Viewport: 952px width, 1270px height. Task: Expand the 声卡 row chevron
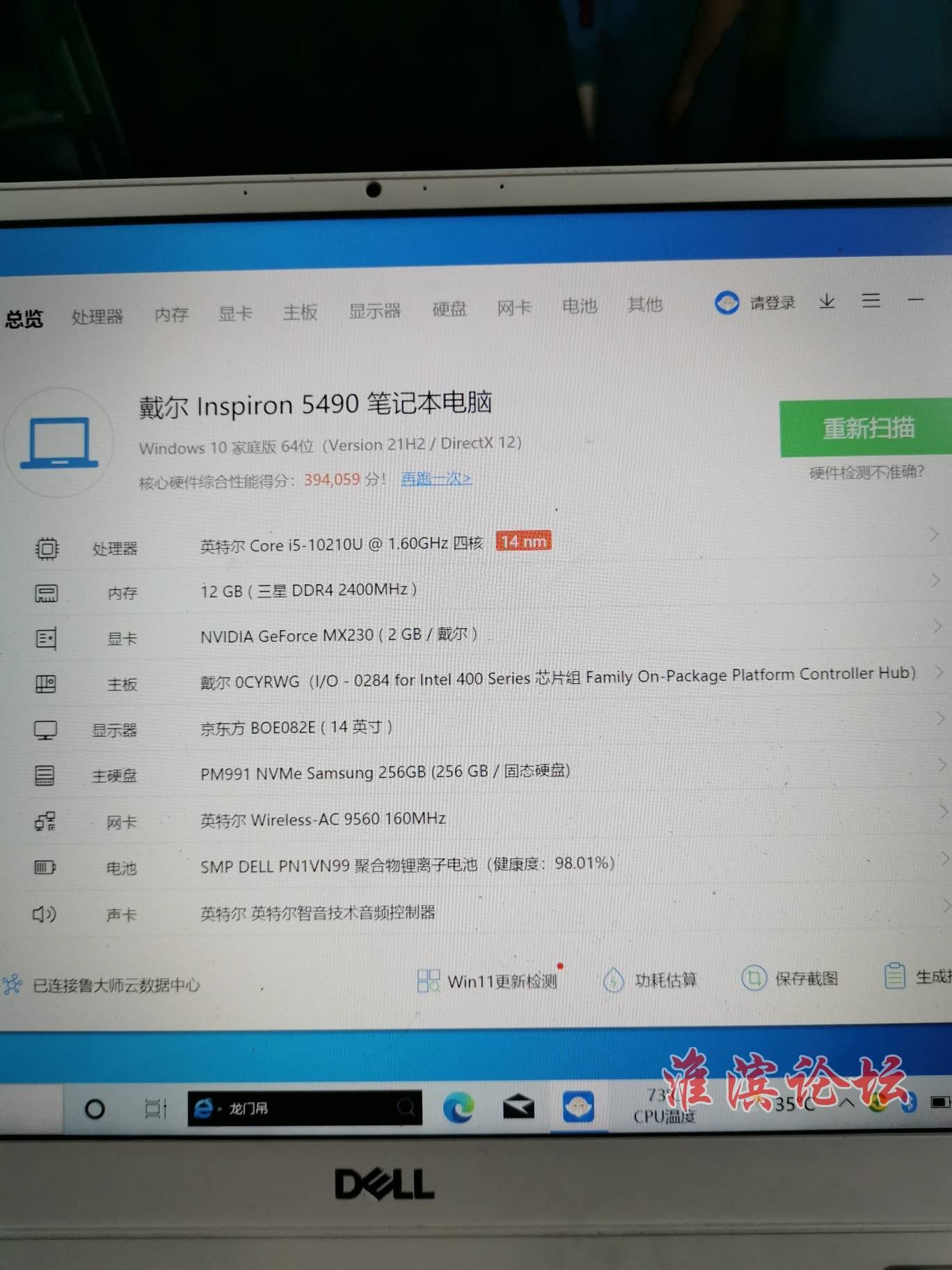point(946,904)
